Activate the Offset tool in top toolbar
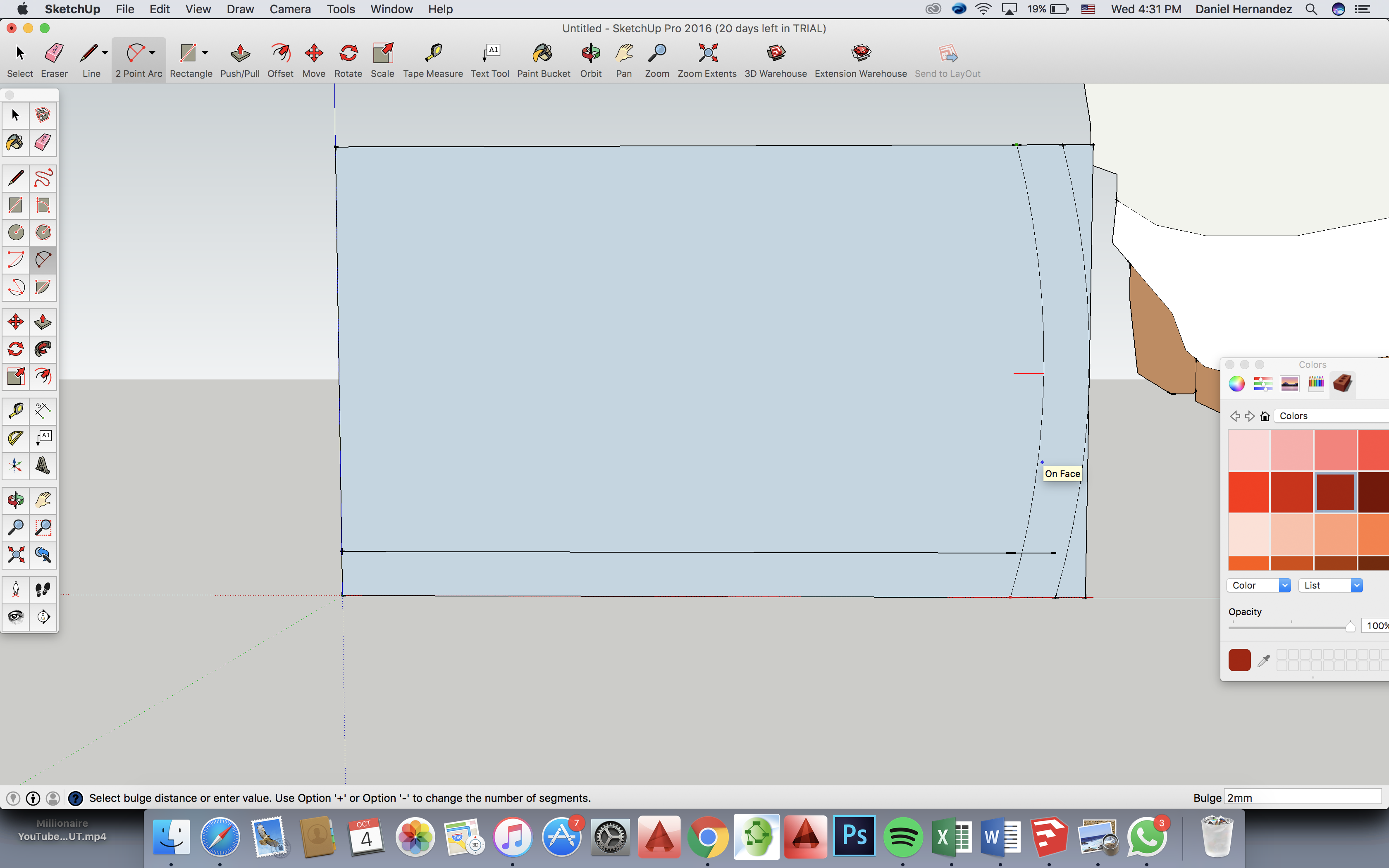 pos(280,60)
